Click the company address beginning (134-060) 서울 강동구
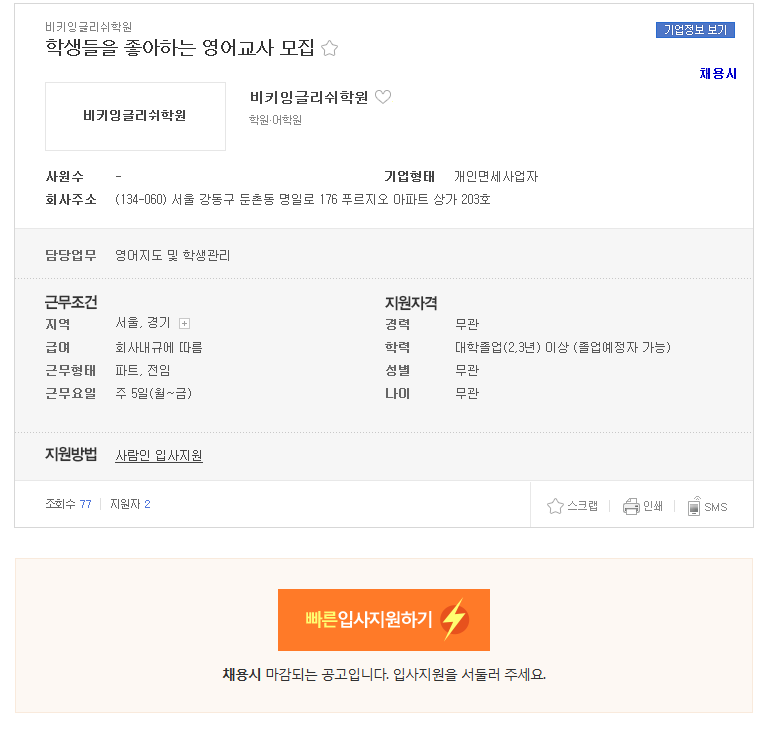 tap(303, 199)
